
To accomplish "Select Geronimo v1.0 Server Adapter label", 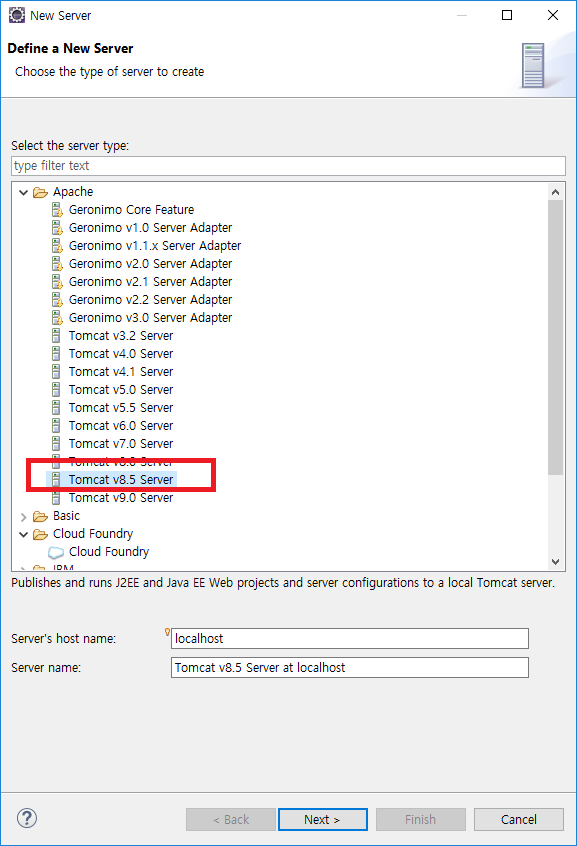I will (150, 228).
